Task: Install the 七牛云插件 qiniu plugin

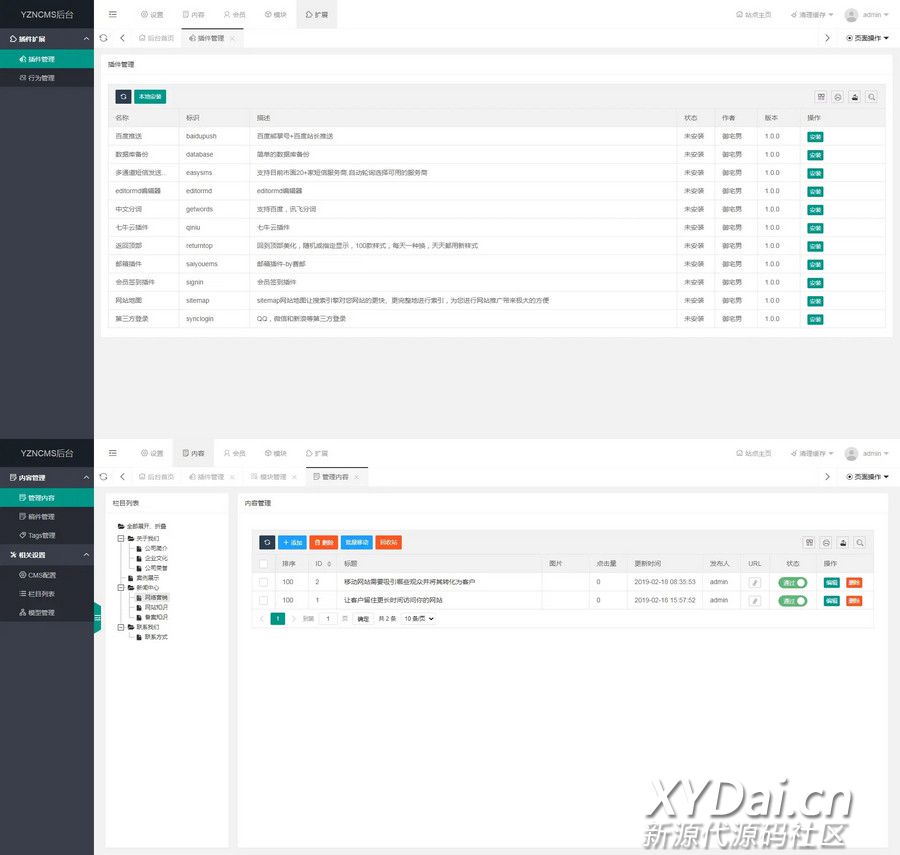Action: 815,228
